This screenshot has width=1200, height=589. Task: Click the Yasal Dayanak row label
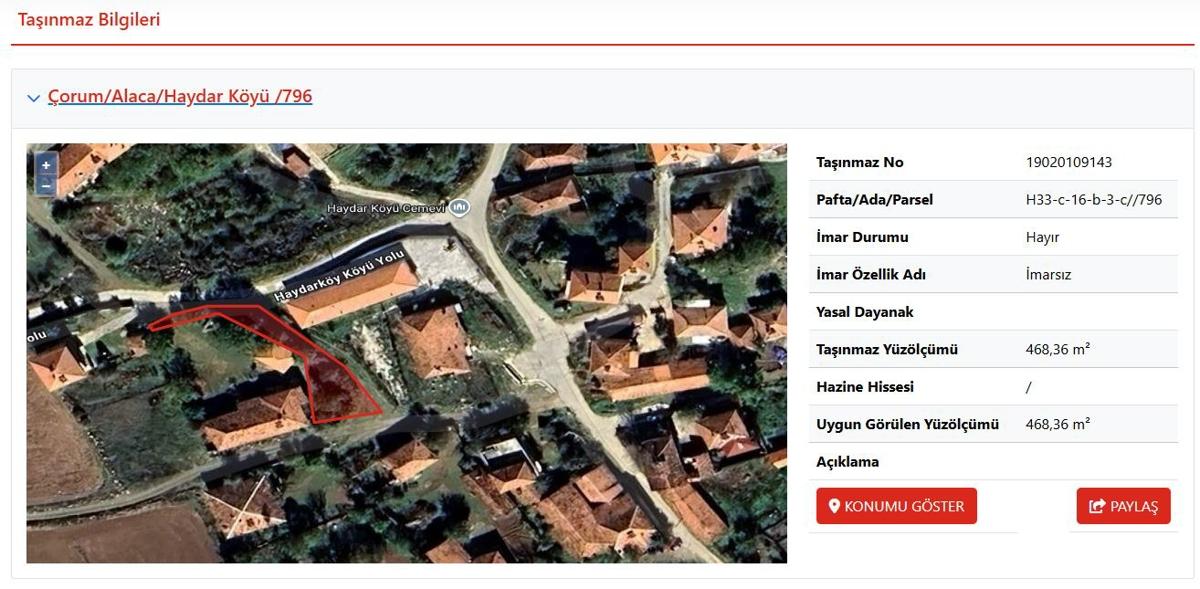[865, 312]
